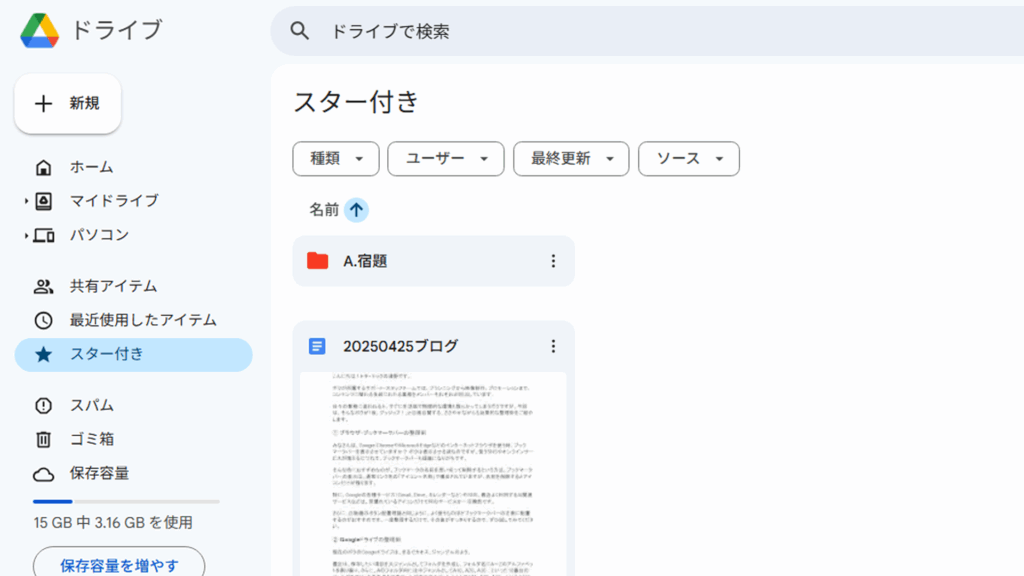Screen dimensions: 1024x576
Task: Click the 新規 new item button
Action: 67,104
